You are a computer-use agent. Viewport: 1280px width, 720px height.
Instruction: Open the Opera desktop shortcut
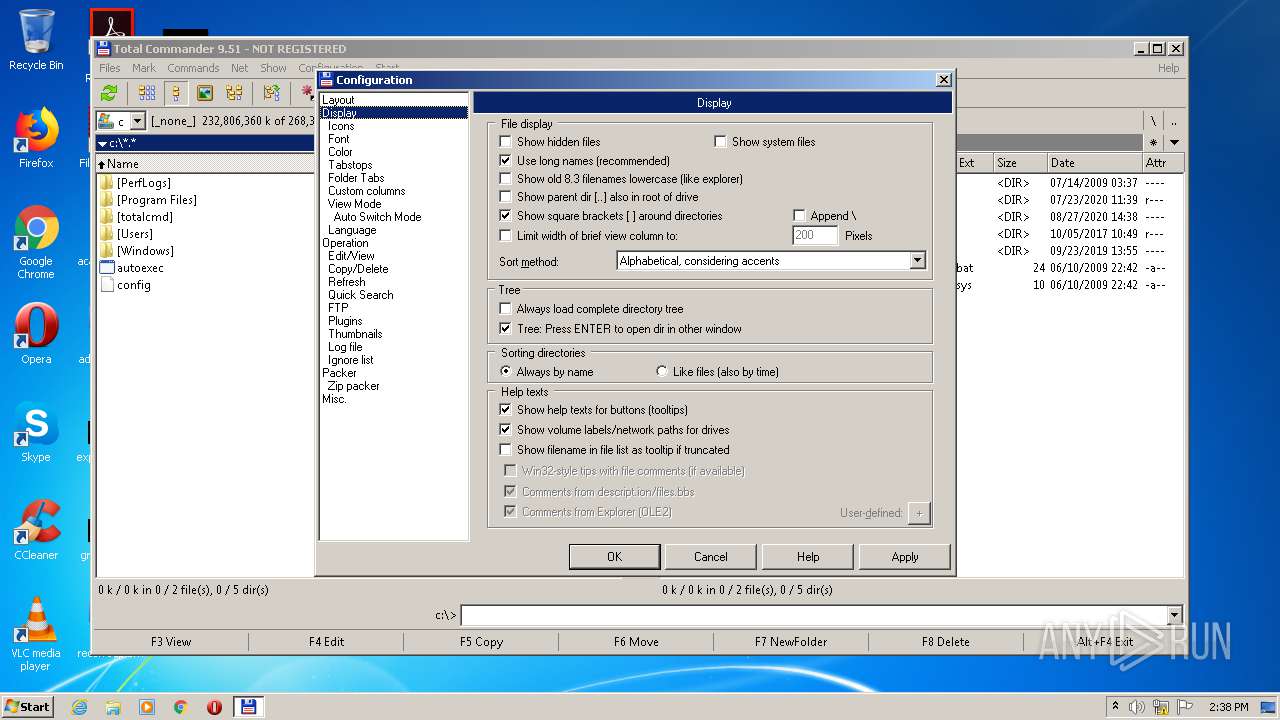pos(36,334)
